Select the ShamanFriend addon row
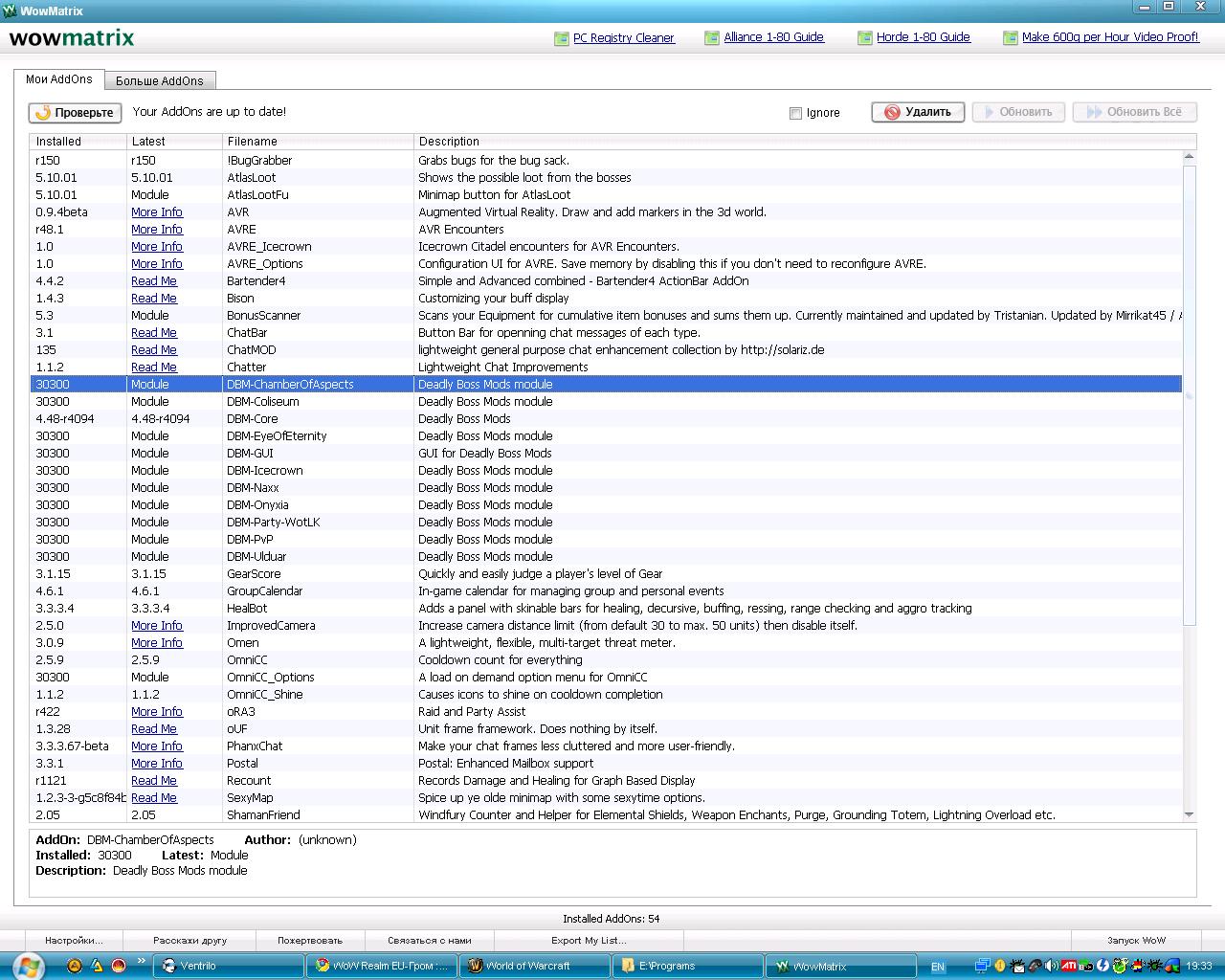 coord(607,815)
